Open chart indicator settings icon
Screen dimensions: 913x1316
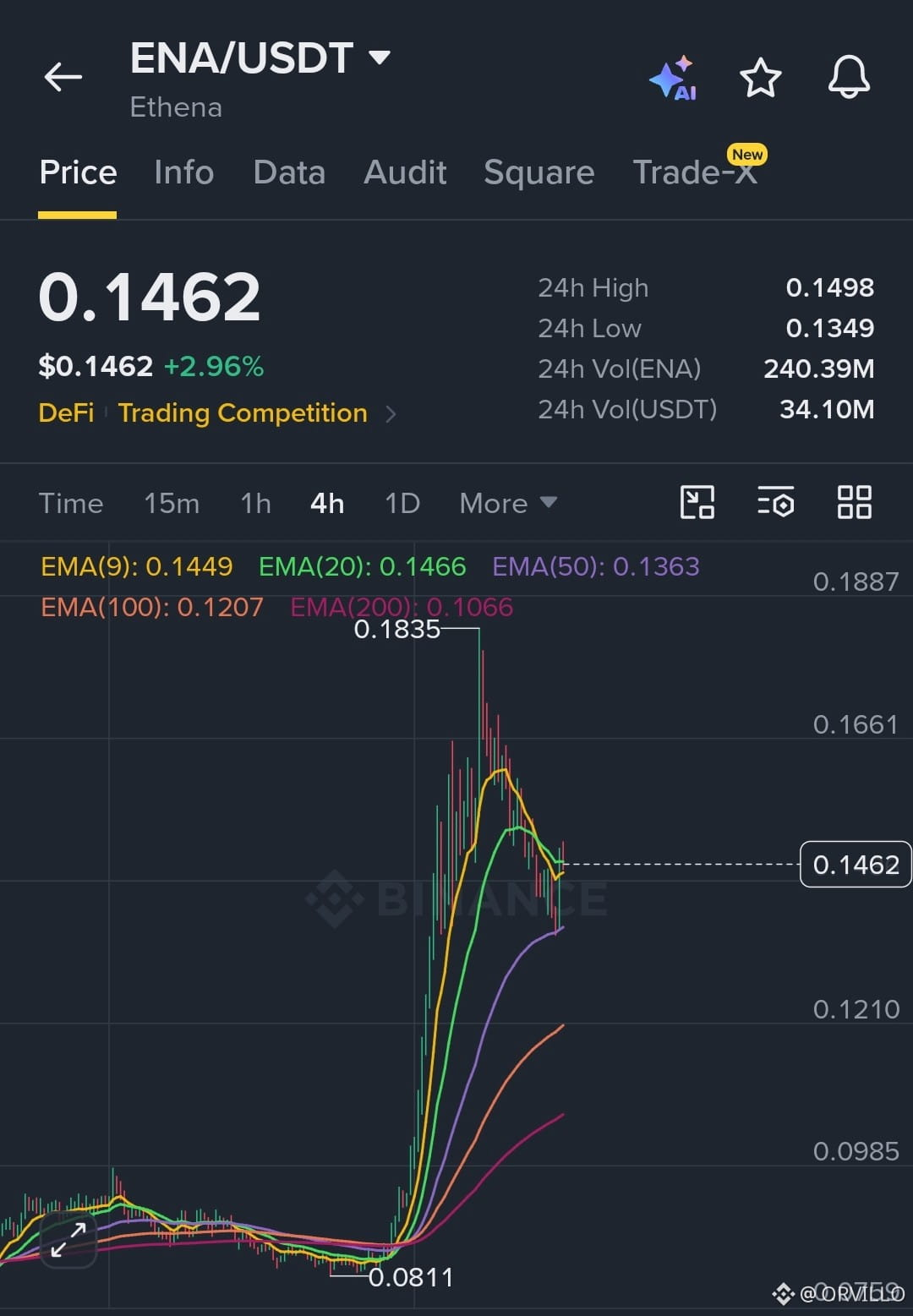(775, 502)
